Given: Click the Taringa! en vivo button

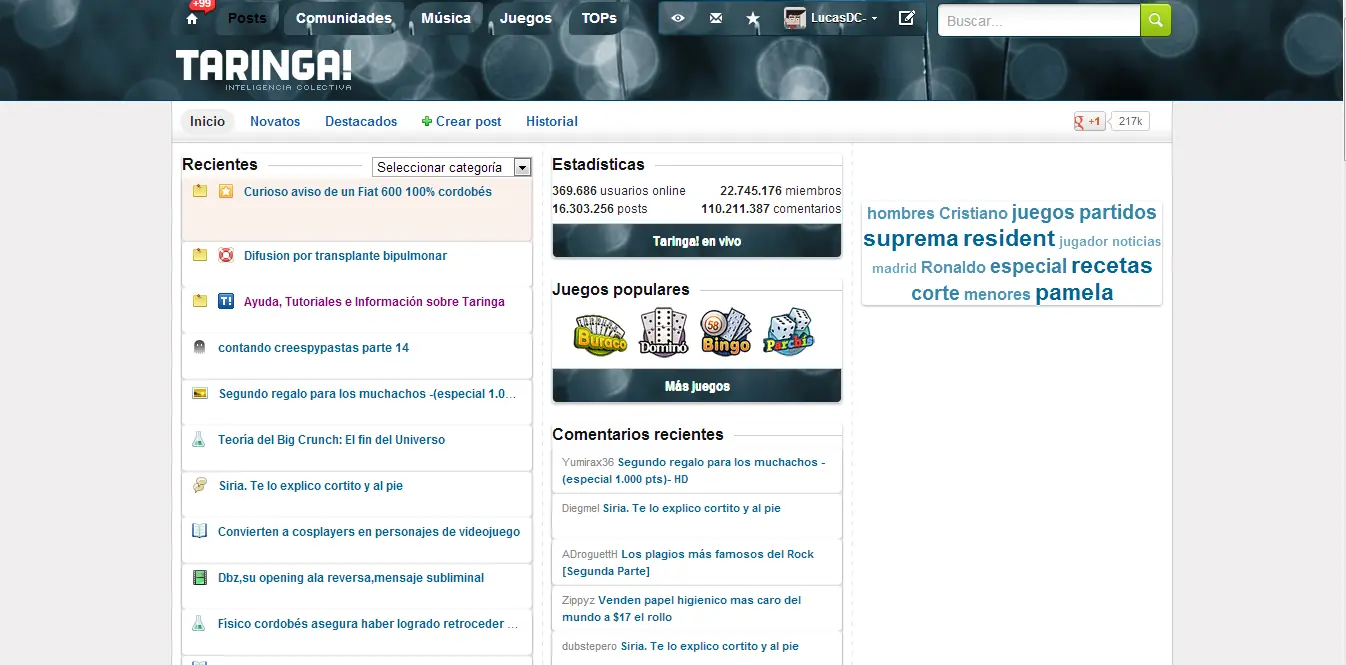Looking at the screenshot, I should [697, 241].
